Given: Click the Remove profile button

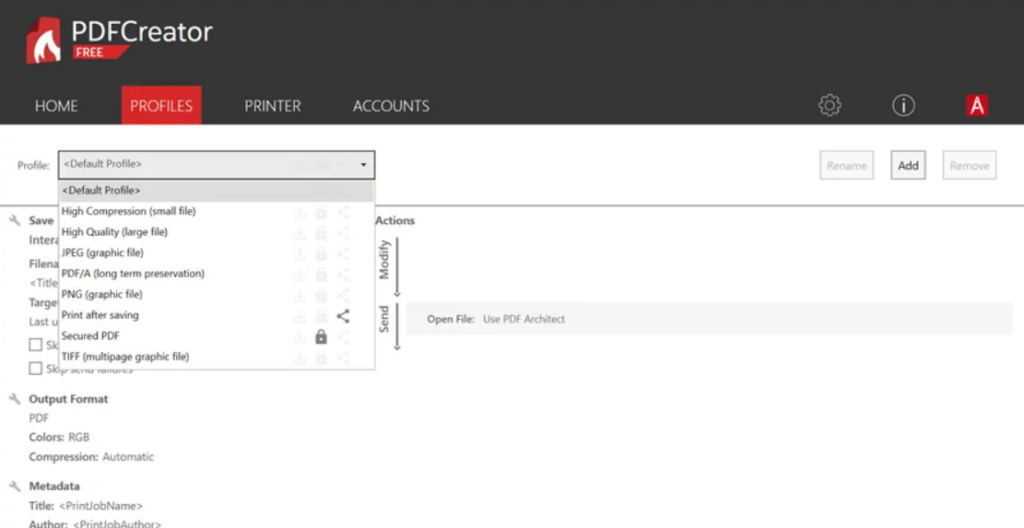Looking at the screenshot, I should [969, 165].
